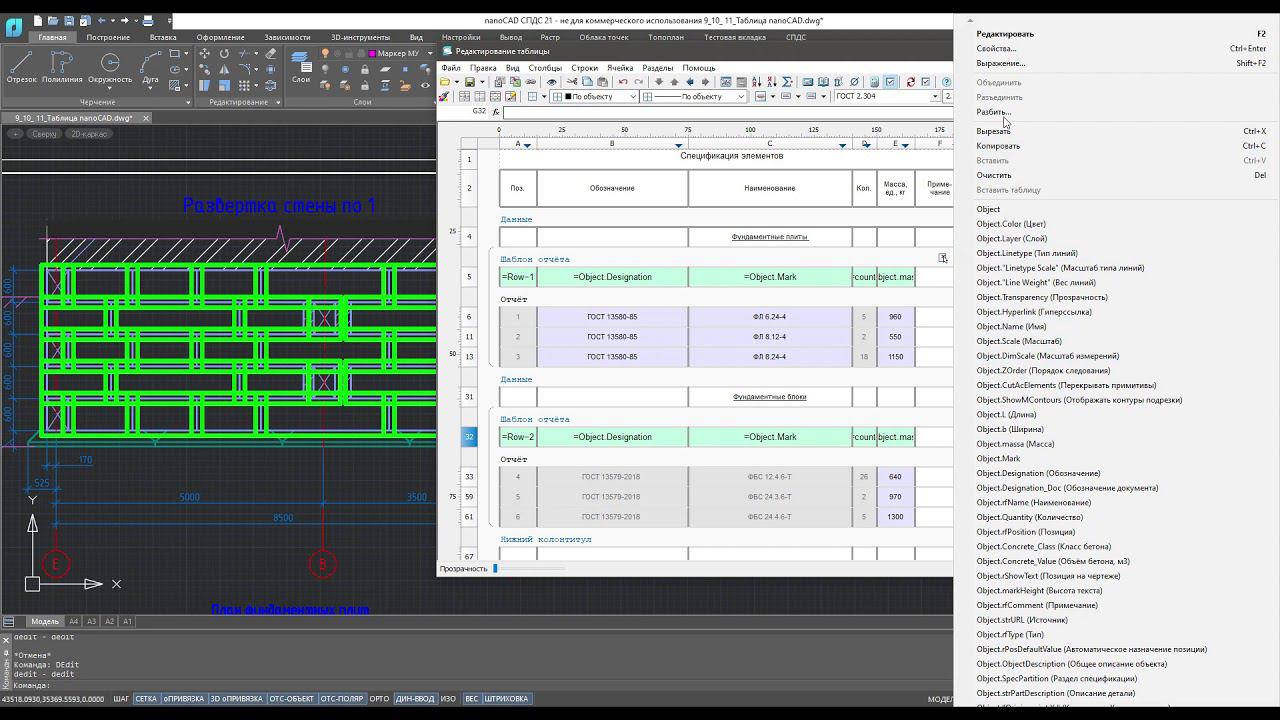The image size is (1280, 720).
Task: Switch to the Вставка ribbon tab
Action: click(163, 37)
